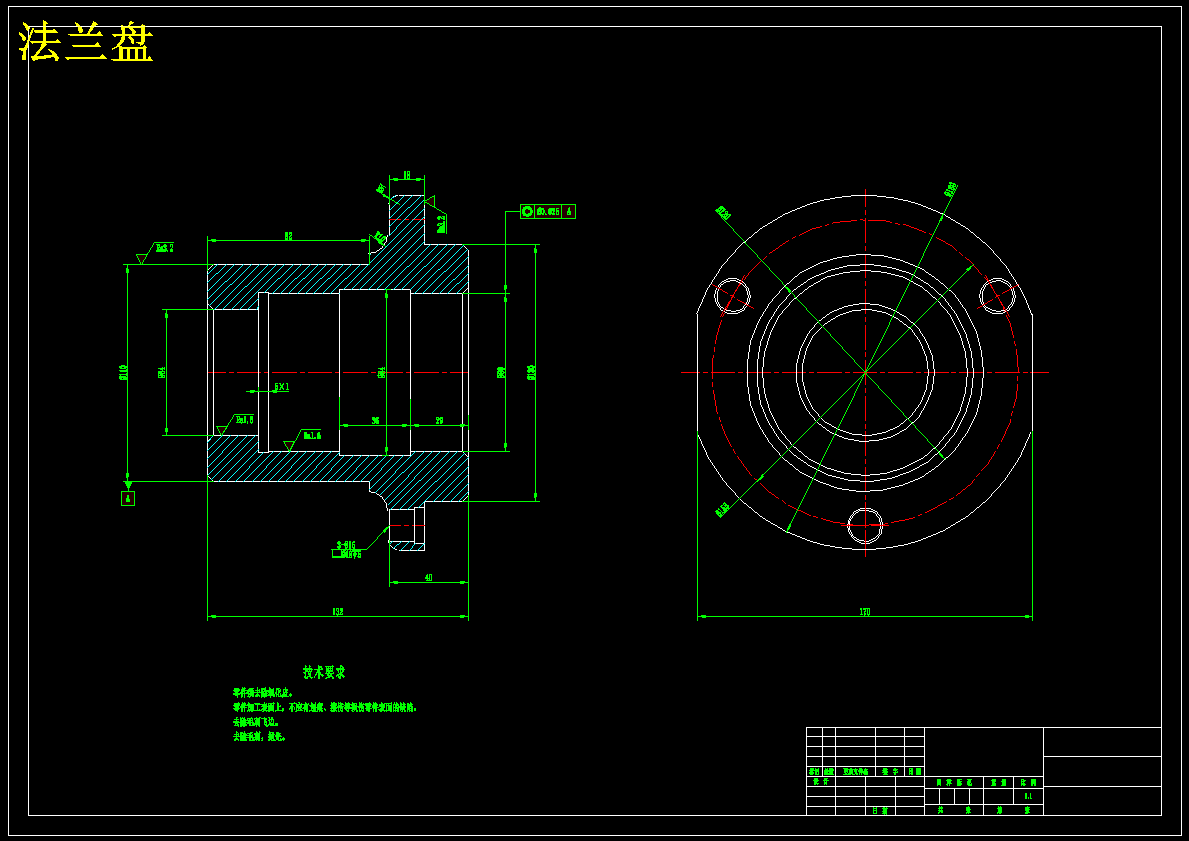Select the 132 overall length dimension
Image resolution: width=1189 pixels, height=841 pixels.
337,611
